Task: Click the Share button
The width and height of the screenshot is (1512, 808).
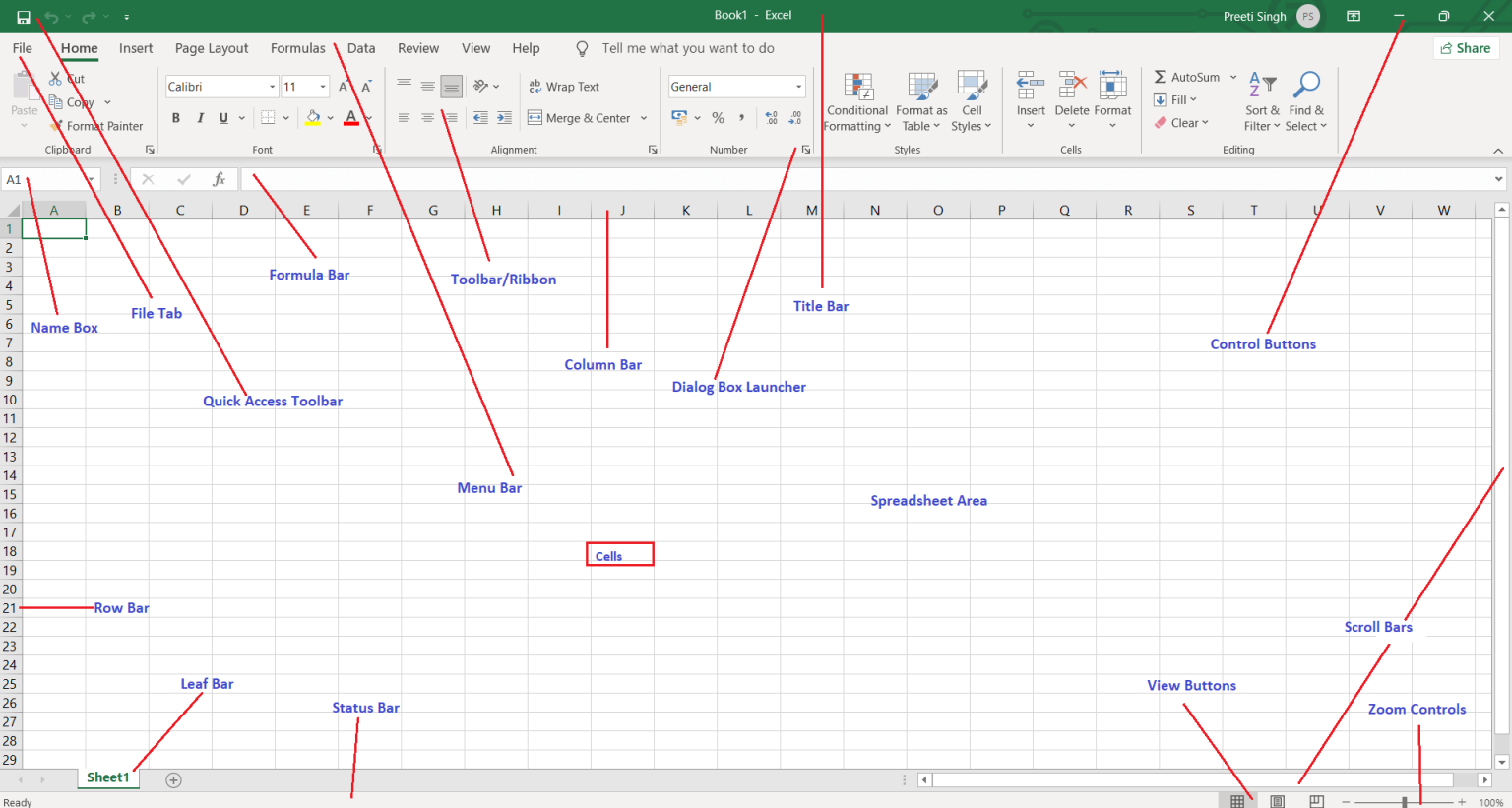Action: 1466,47
